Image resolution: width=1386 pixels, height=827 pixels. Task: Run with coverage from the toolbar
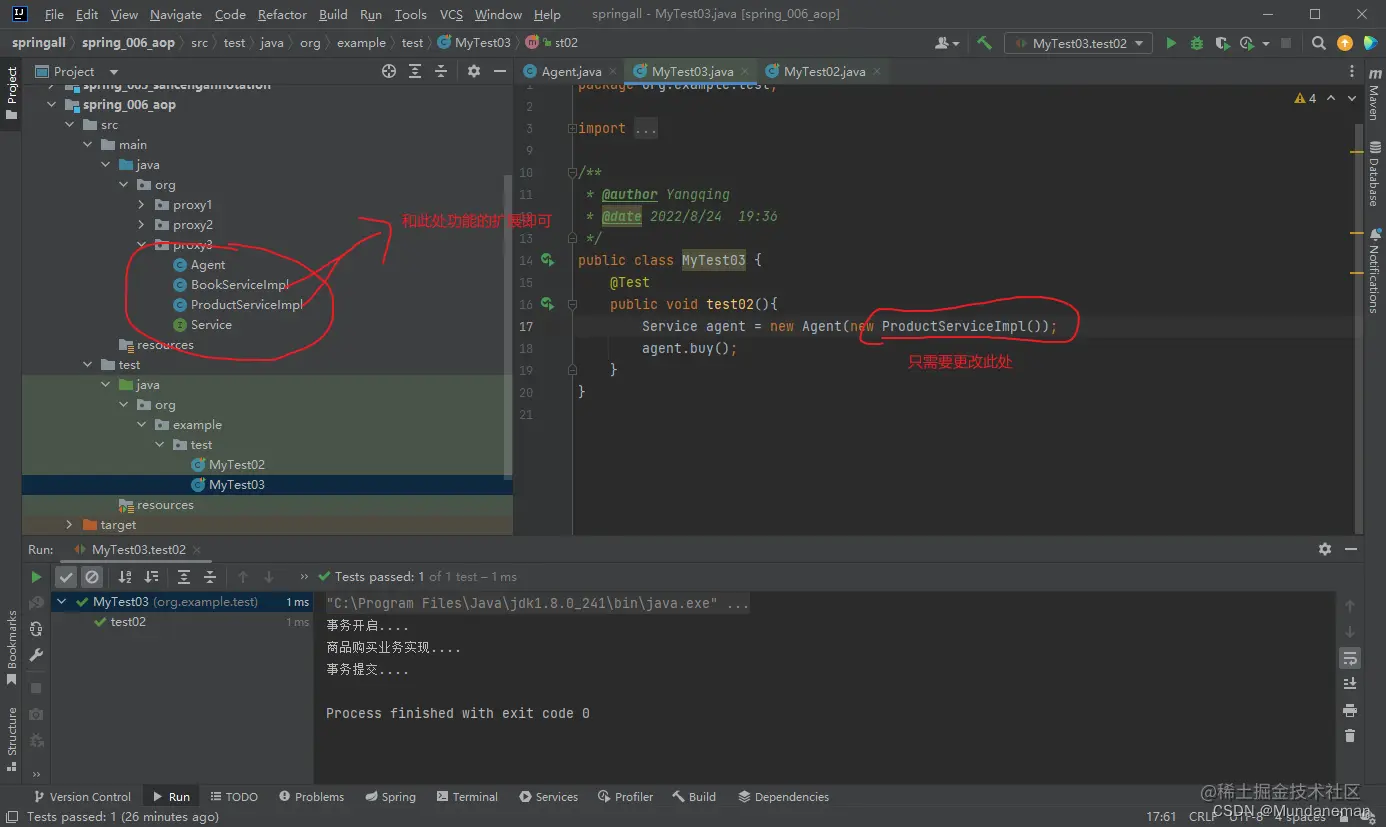pyautogui.click(x=1222, y=43)
